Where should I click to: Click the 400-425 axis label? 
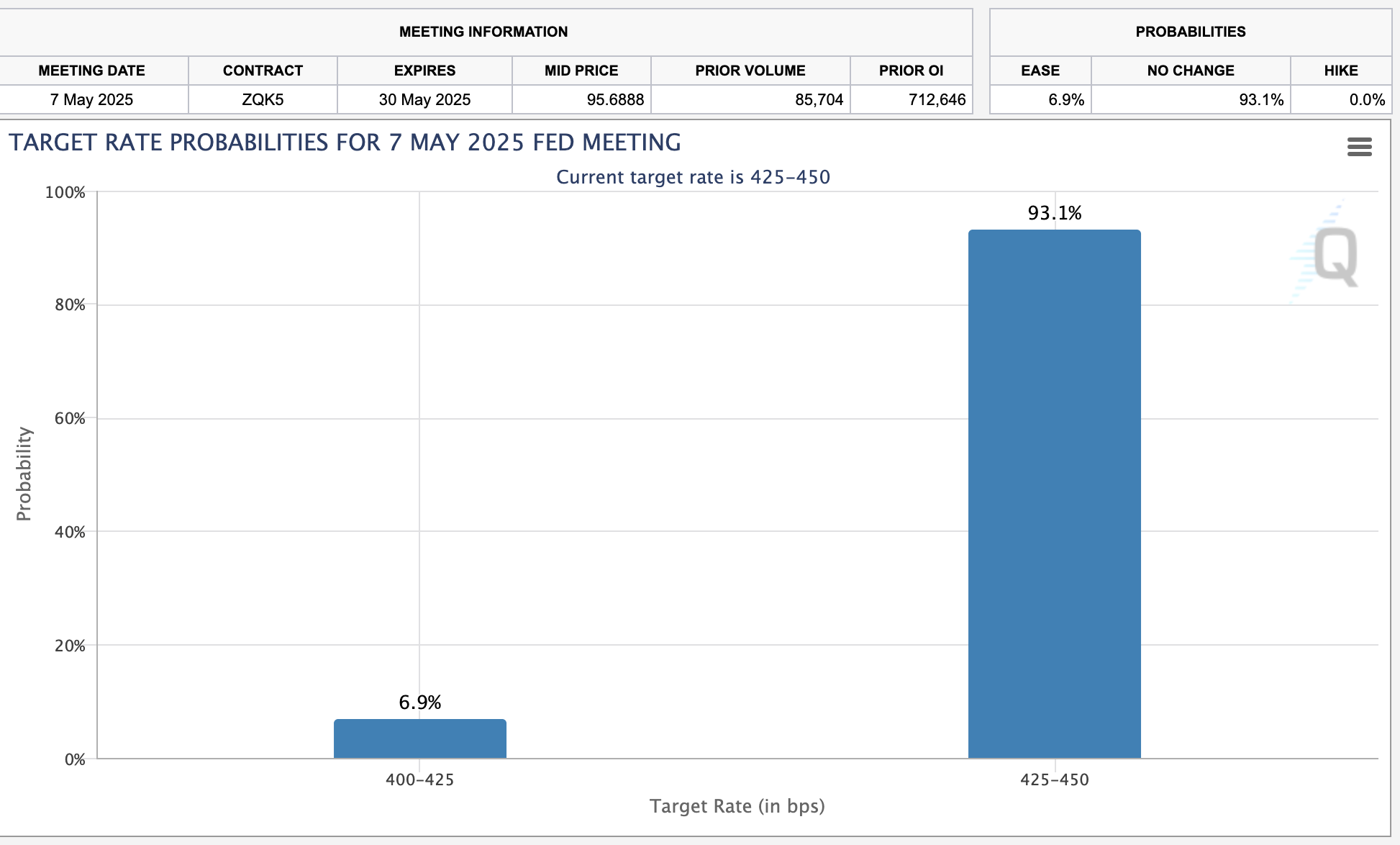419,779
